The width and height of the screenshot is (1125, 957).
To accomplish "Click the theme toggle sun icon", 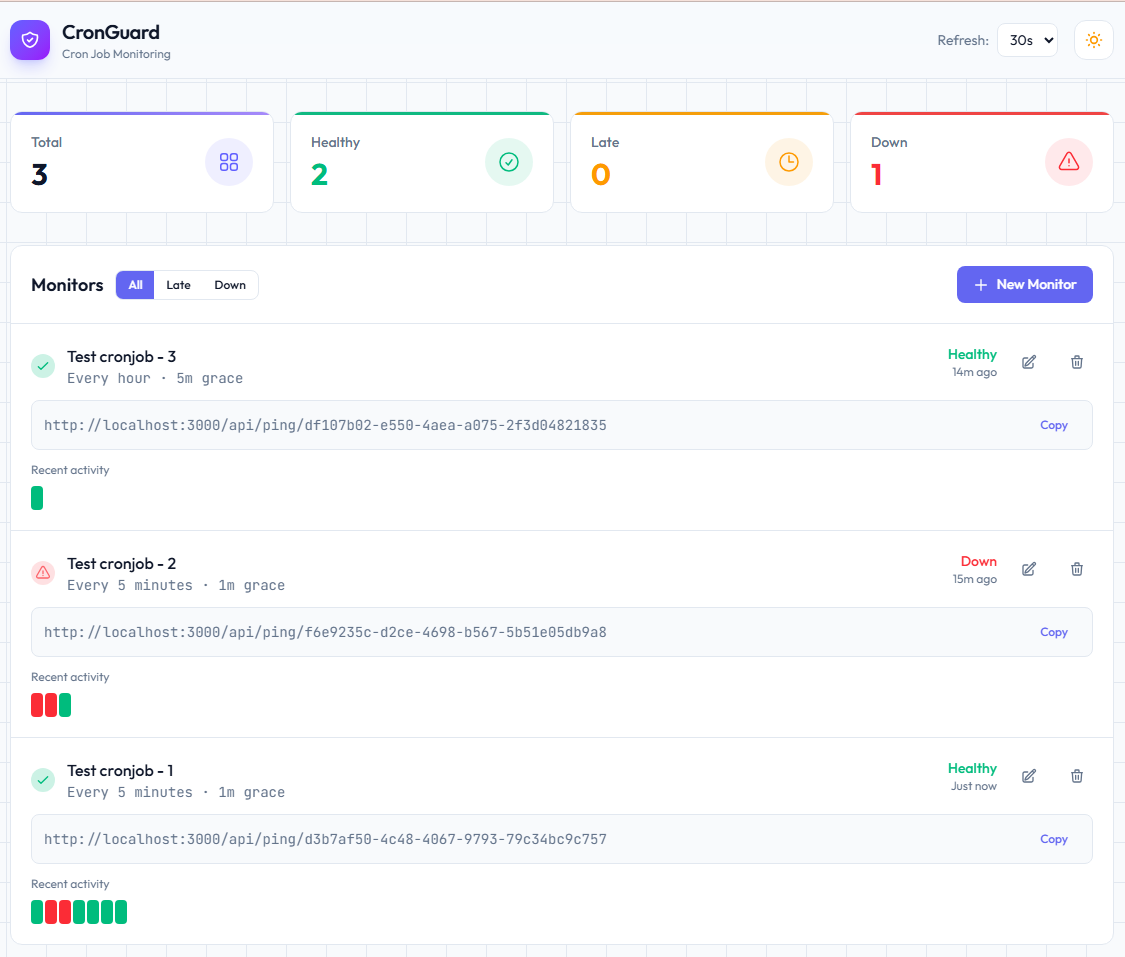I will 1093,40.
